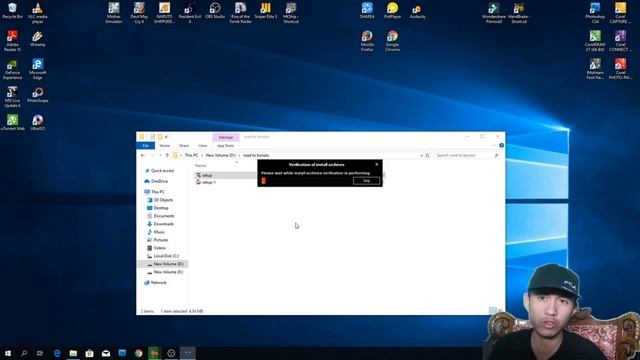Image resolution: width=640 pixels, height=360 pixels.
Task: Select the Devil May Cry 4 icon
Action: [139, 12]
